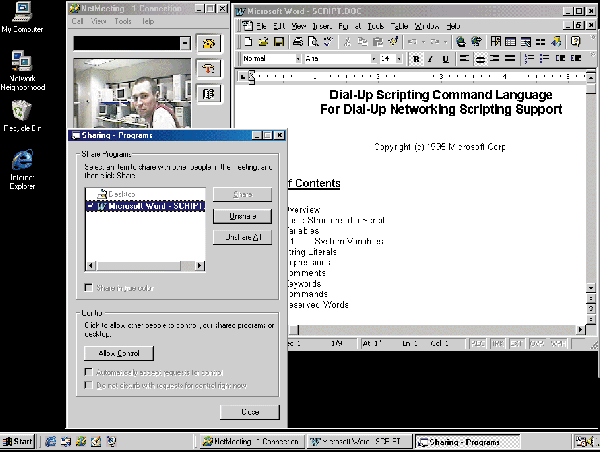
Task: Click the Print icon in Word toolbar
Action: [x=298, y=42]
